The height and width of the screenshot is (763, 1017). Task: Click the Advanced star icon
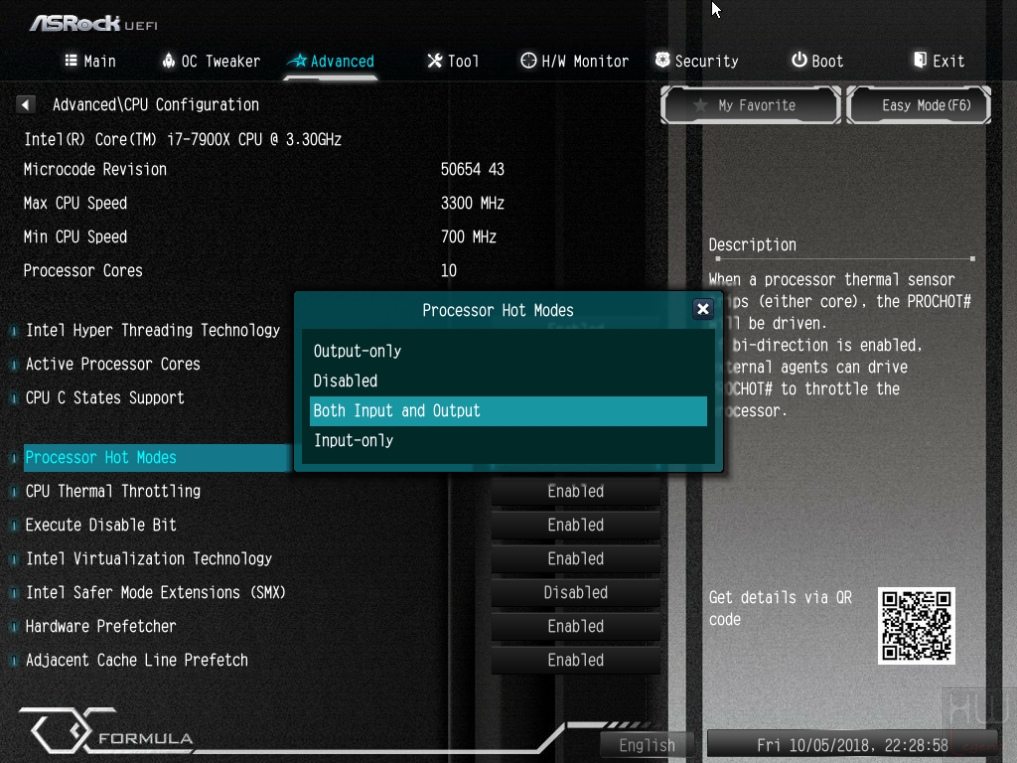(x=297, y=60)
